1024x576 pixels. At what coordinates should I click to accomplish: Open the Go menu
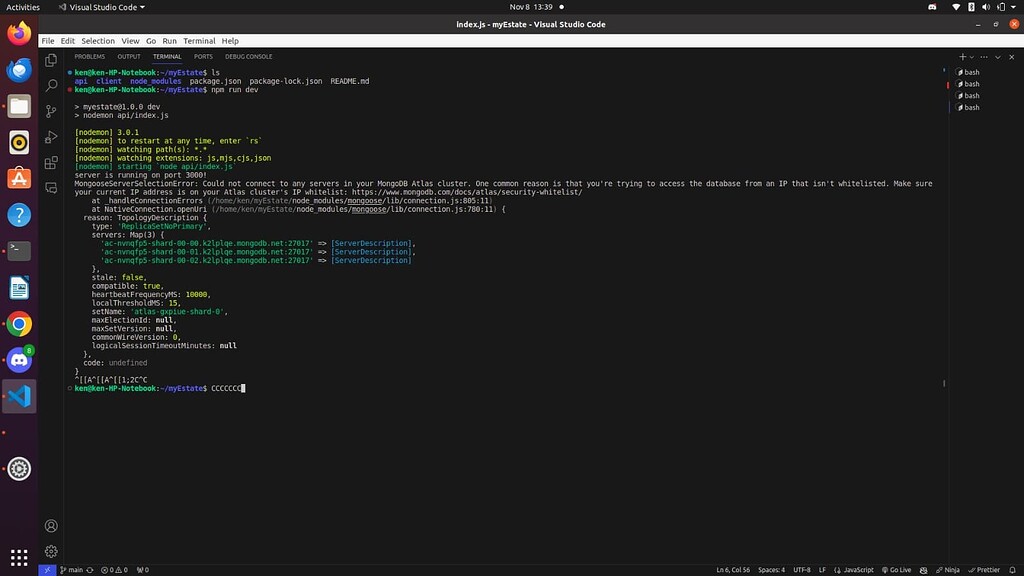[x=151, y=40]
